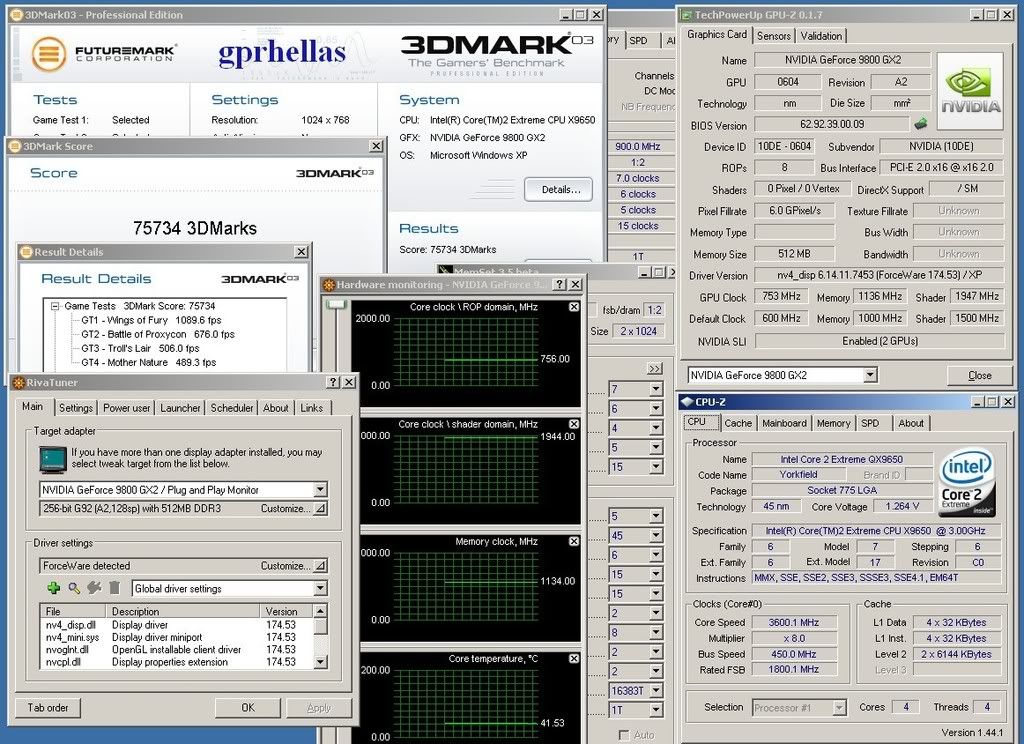This screenshot has width=1024, height=744.
Task: Open CPU-Z Cache tab
Action: (x=738, y=423)
